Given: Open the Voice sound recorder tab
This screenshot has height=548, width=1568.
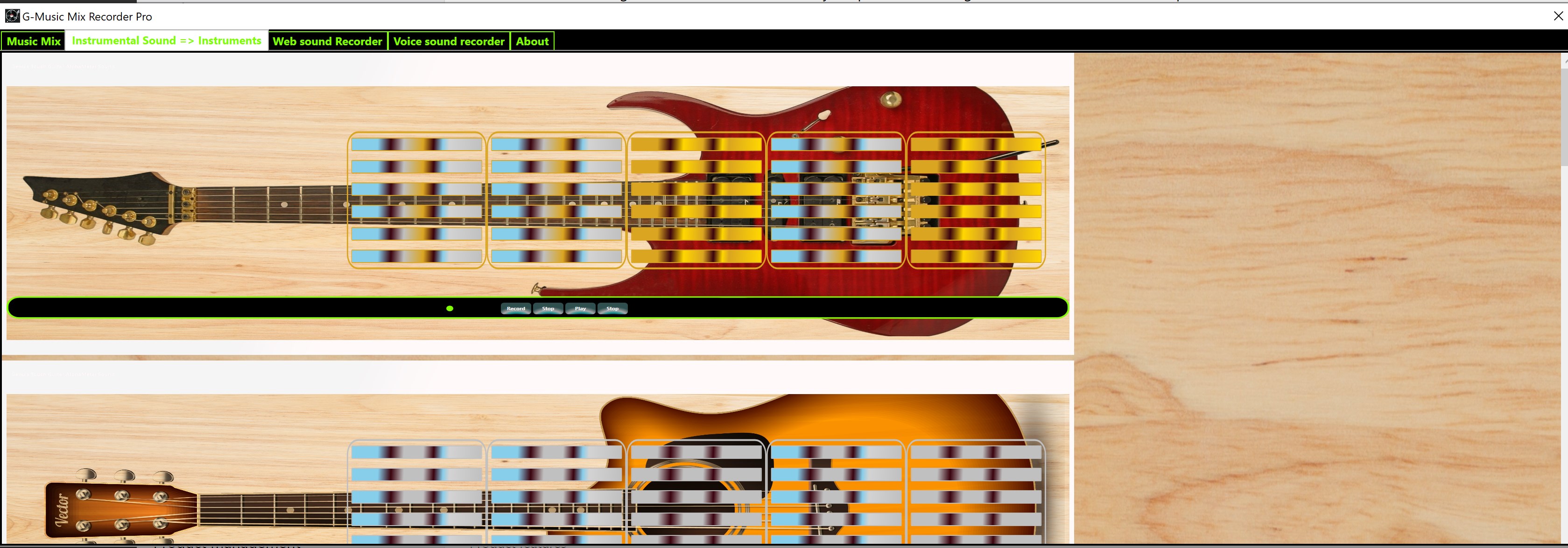Looking at the screenshot, I should point(448,42).
